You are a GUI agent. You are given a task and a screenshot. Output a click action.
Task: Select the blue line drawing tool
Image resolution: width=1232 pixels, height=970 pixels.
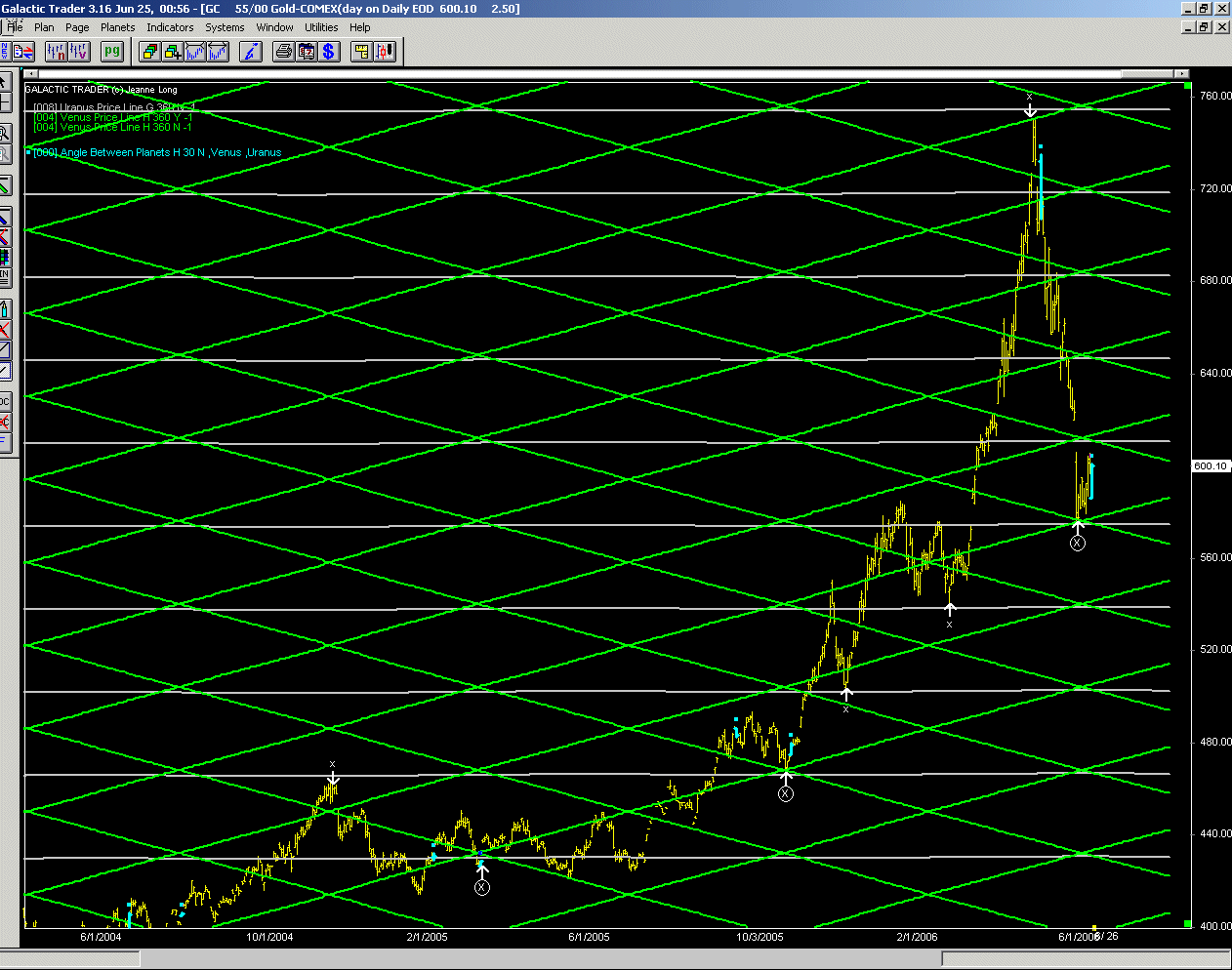pyautogui.click(x=5, y=218)
